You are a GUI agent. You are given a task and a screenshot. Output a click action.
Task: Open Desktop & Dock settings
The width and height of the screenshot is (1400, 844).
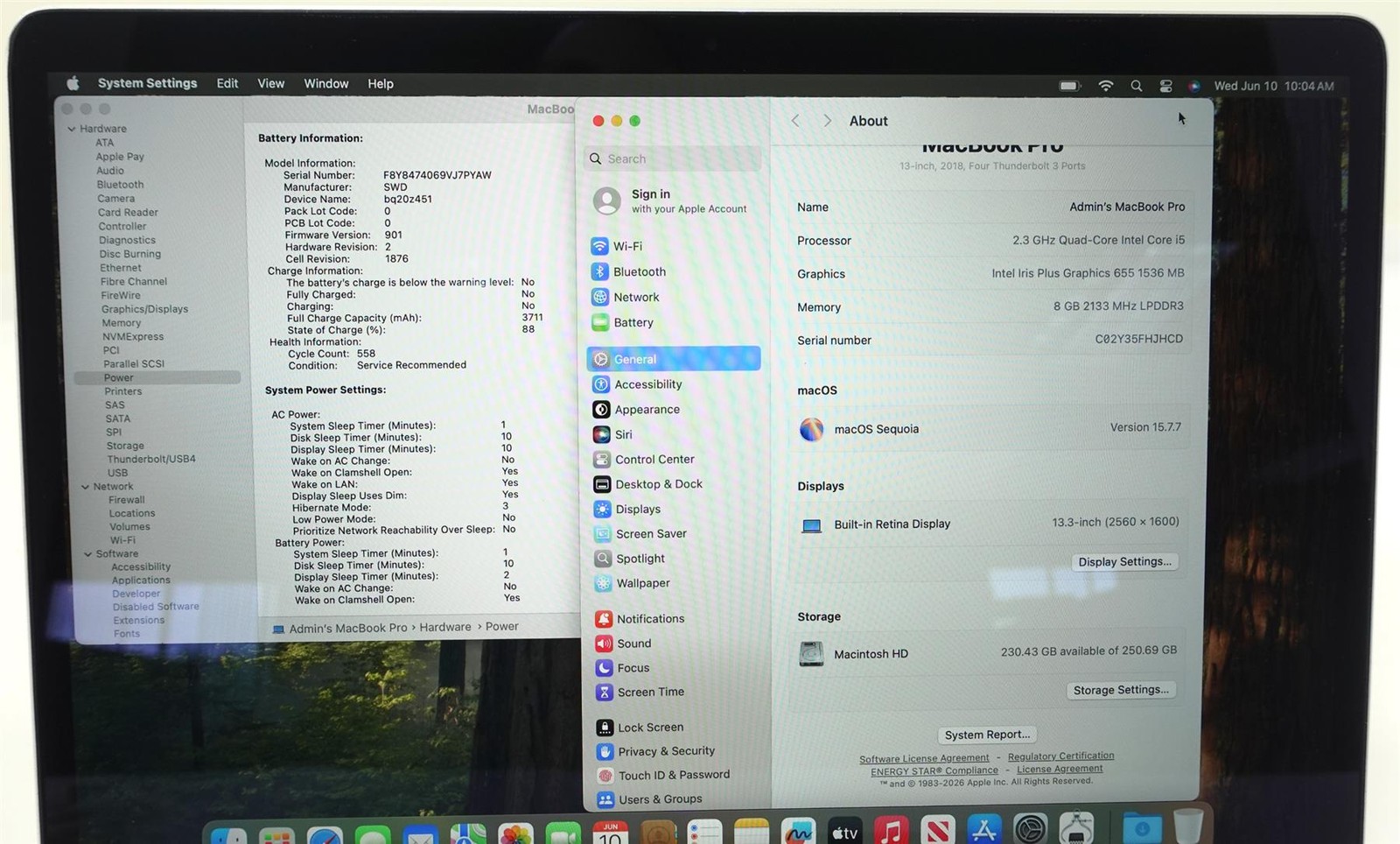click(x=649, y=484)
